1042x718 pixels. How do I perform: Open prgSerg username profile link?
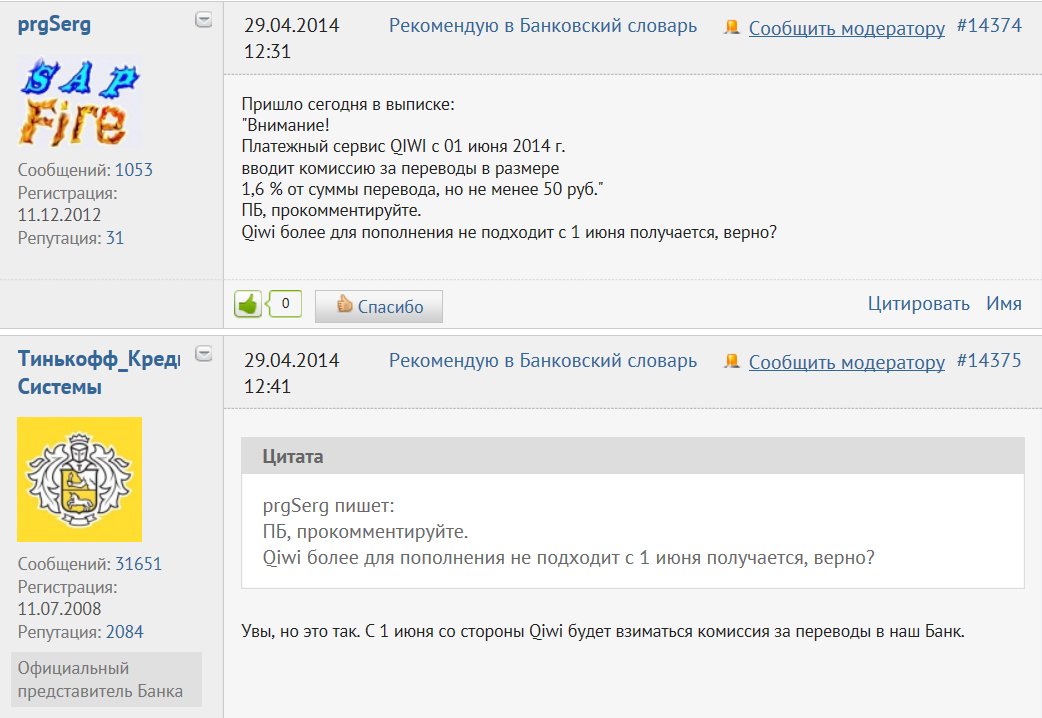pos(54,24)
